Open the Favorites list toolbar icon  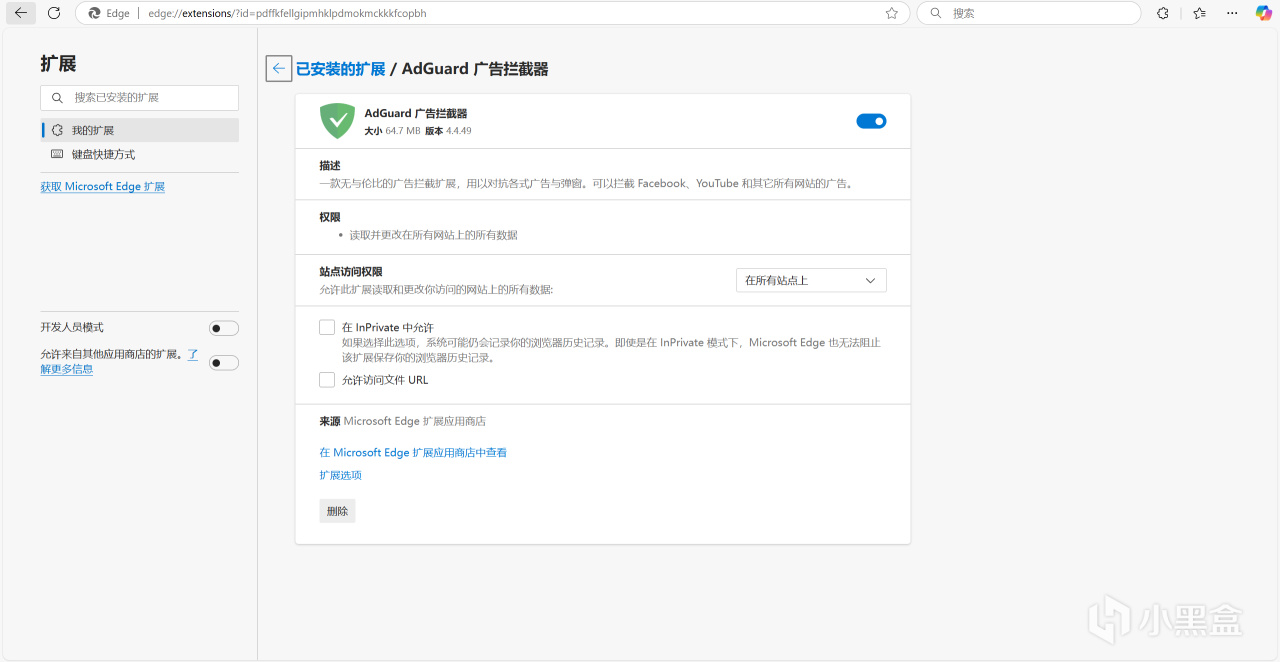1199,13
